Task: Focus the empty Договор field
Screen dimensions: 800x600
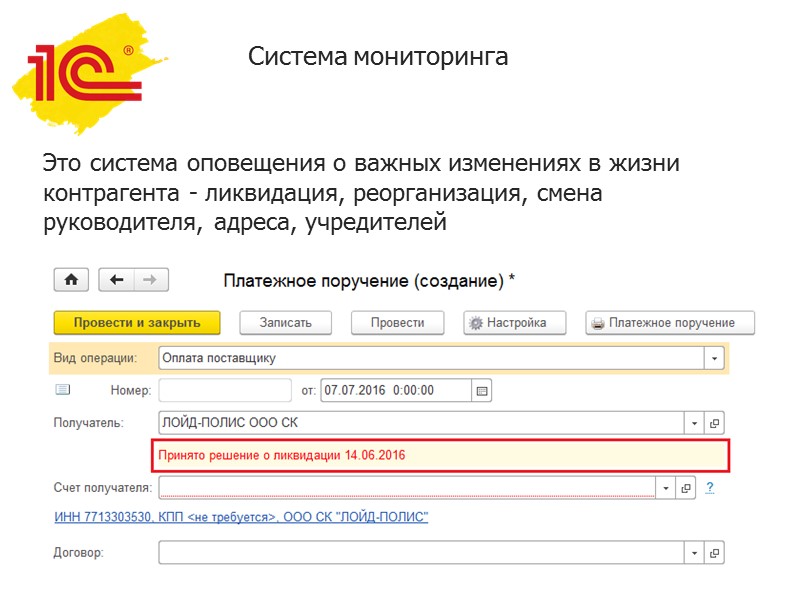Action: (x=421, y=553)
